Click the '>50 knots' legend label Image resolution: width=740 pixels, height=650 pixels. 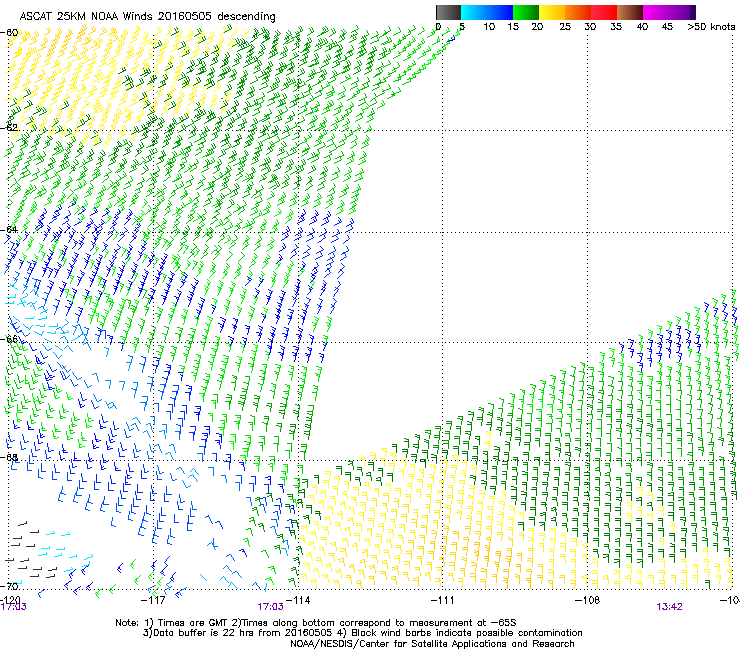click(x=711, y=27)
